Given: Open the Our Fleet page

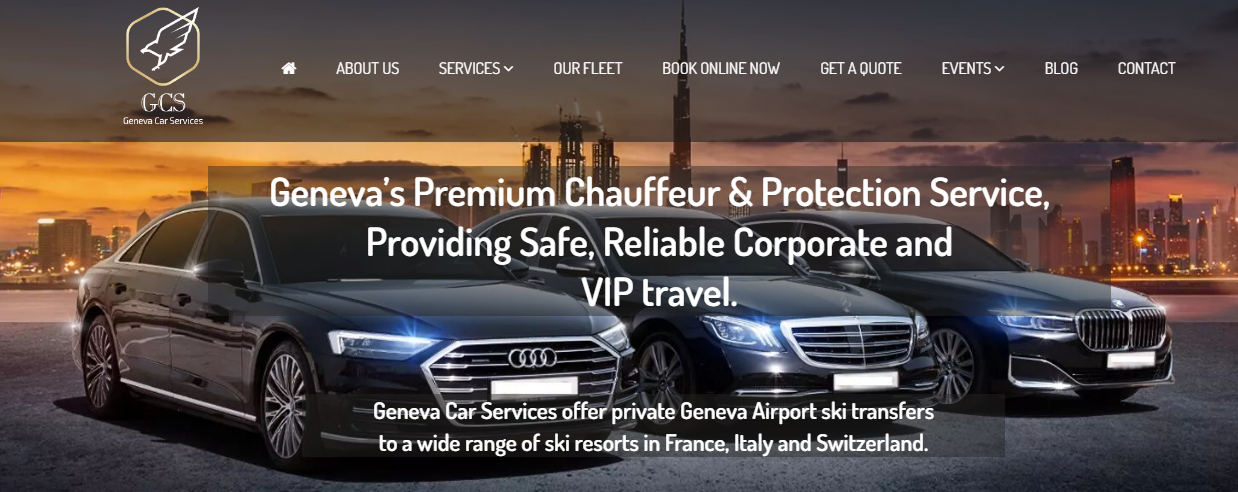Looking at the screenshot, I should click(x=588, y=68).
